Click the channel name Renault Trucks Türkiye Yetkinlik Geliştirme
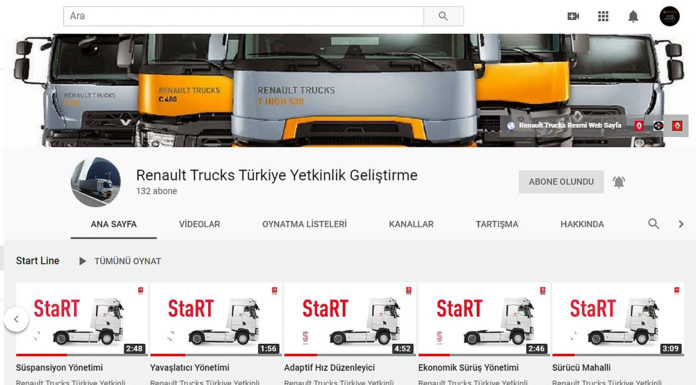696x385 pixels. [277, 175]
